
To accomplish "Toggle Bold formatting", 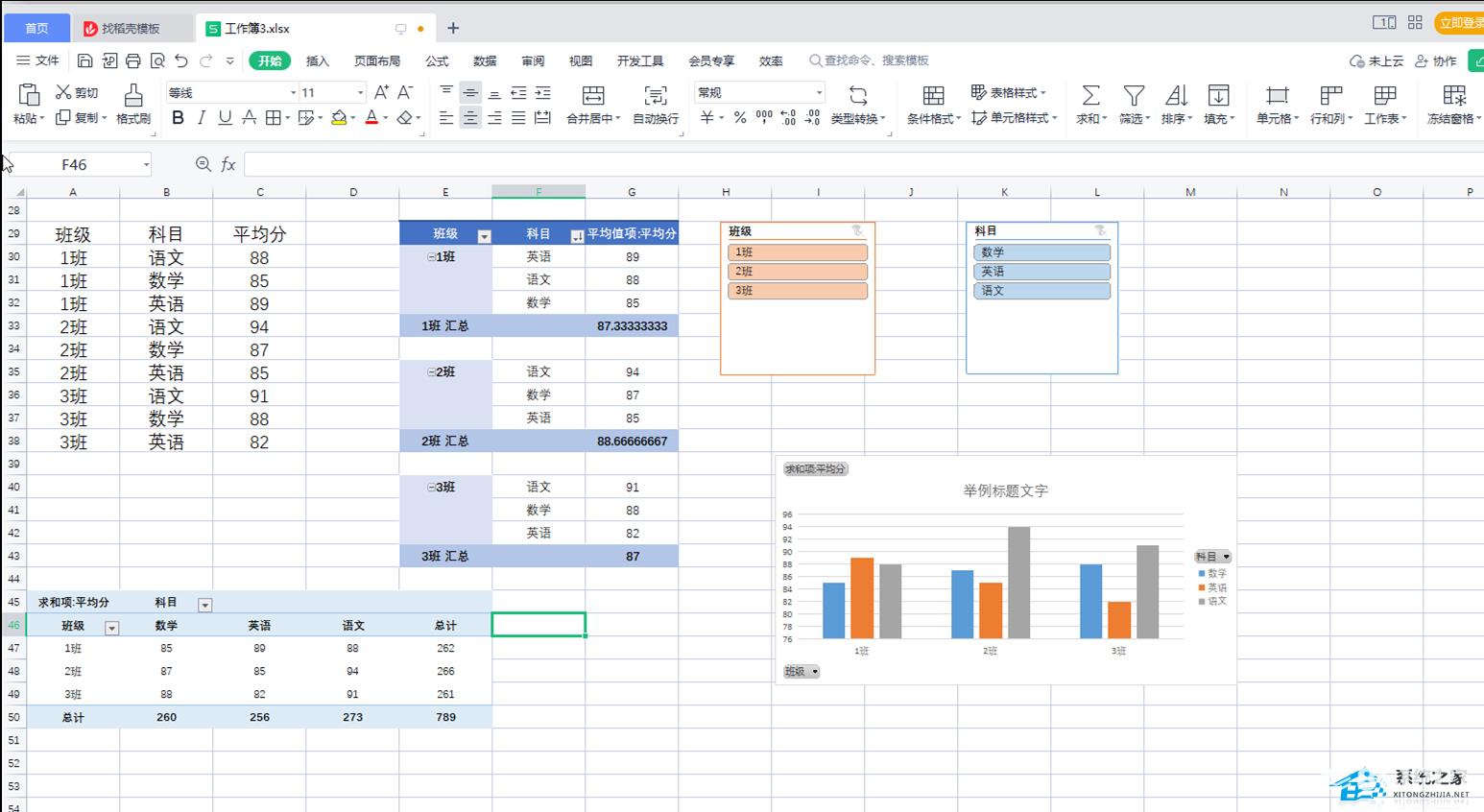I will point(178,118).
